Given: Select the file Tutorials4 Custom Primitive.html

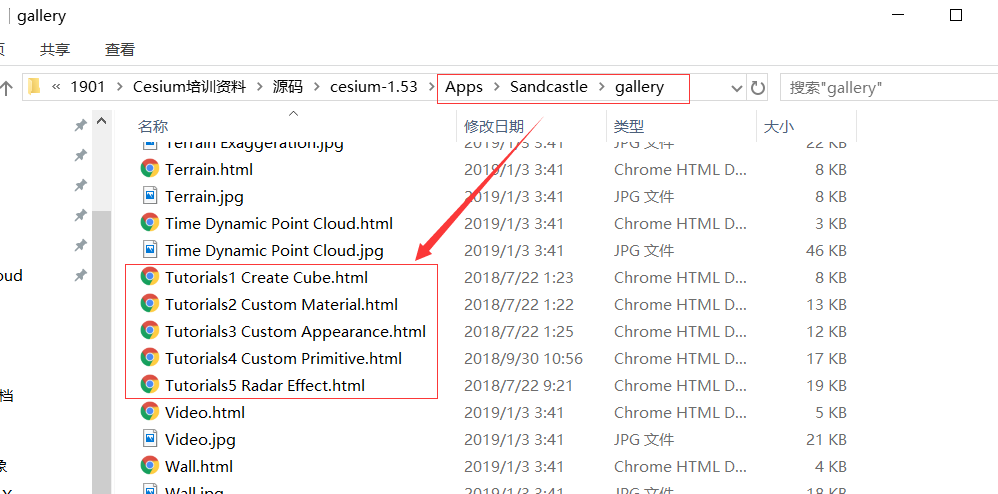Looking at the screenshot, I should (283, 358).
